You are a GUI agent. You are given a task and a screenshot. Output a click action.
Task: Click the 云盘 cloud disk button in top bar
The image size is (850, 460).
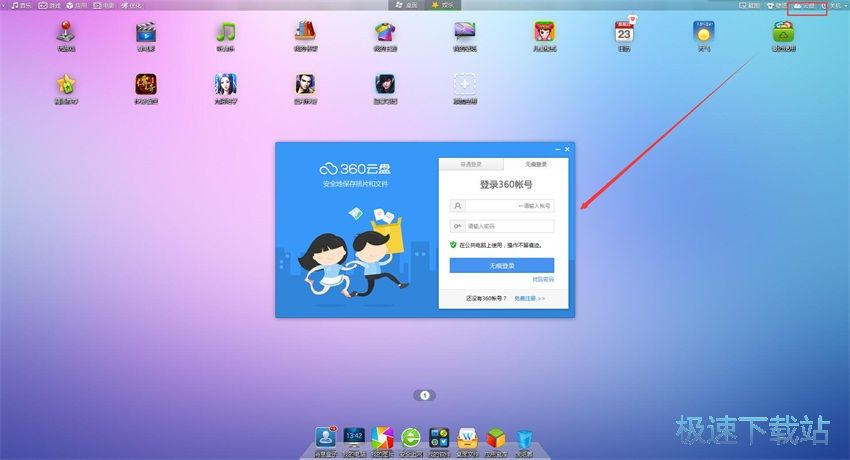pos(804,5)
